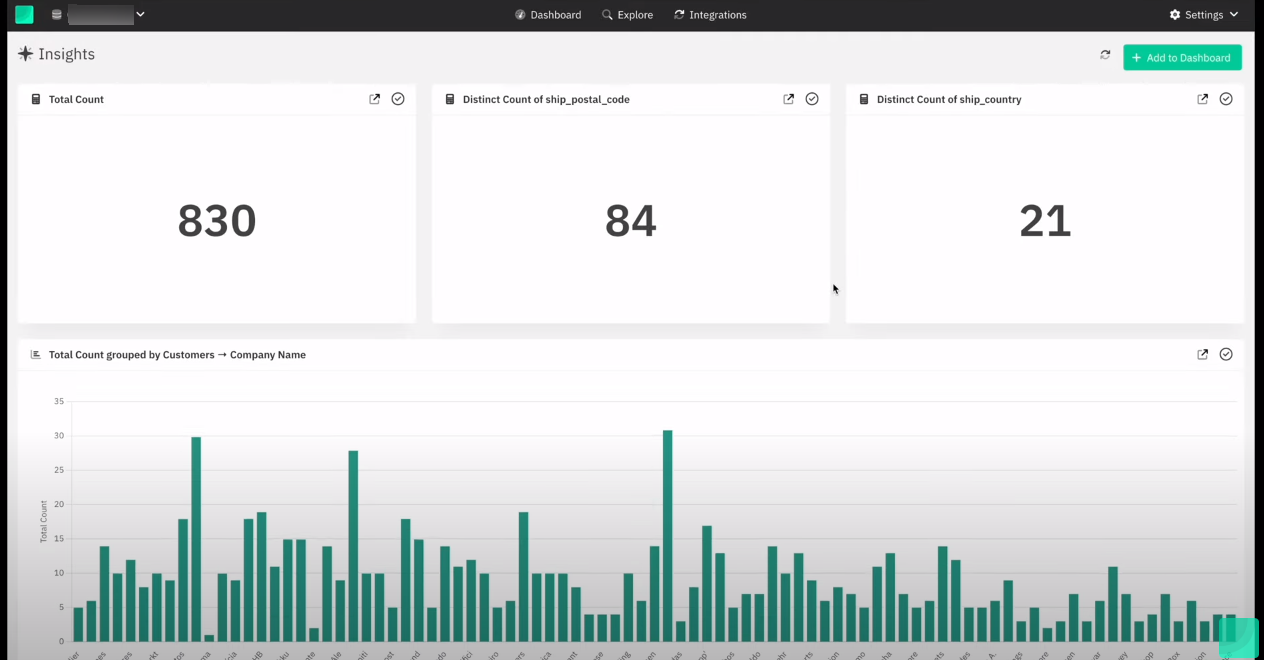1264x660 pixels.
Task: Click the sparkle icon beside Insights heading
Action: (25, 54)
